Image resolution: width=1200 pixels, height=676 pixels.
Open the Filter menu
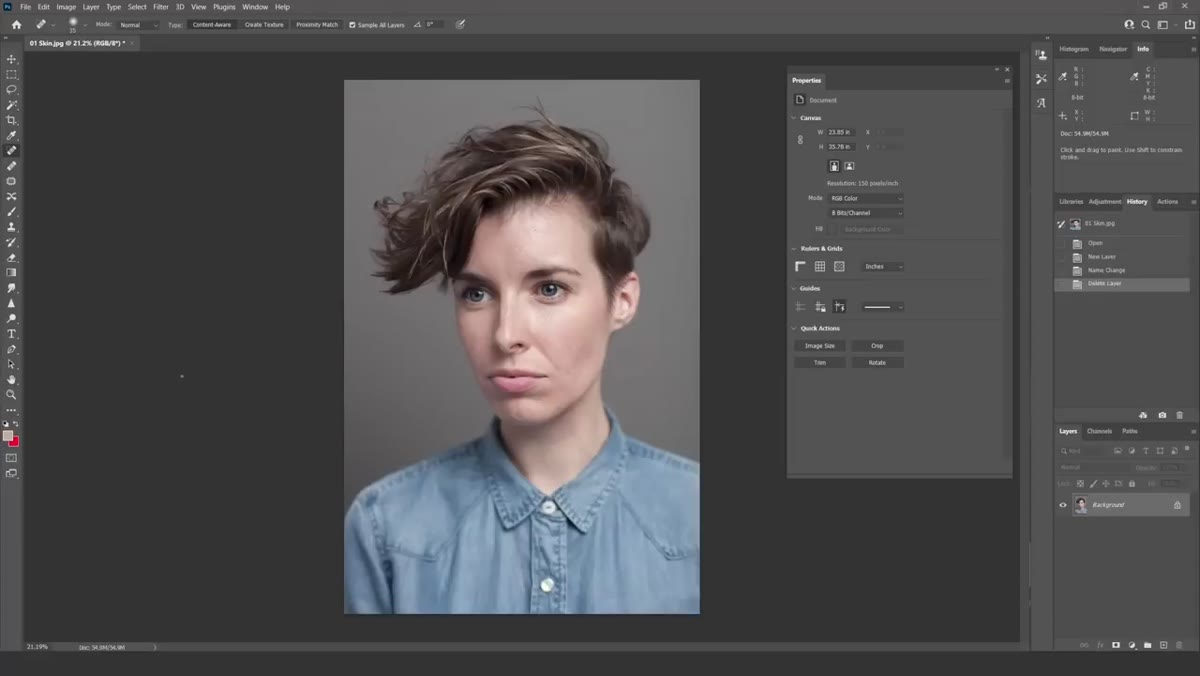[161, 7]
